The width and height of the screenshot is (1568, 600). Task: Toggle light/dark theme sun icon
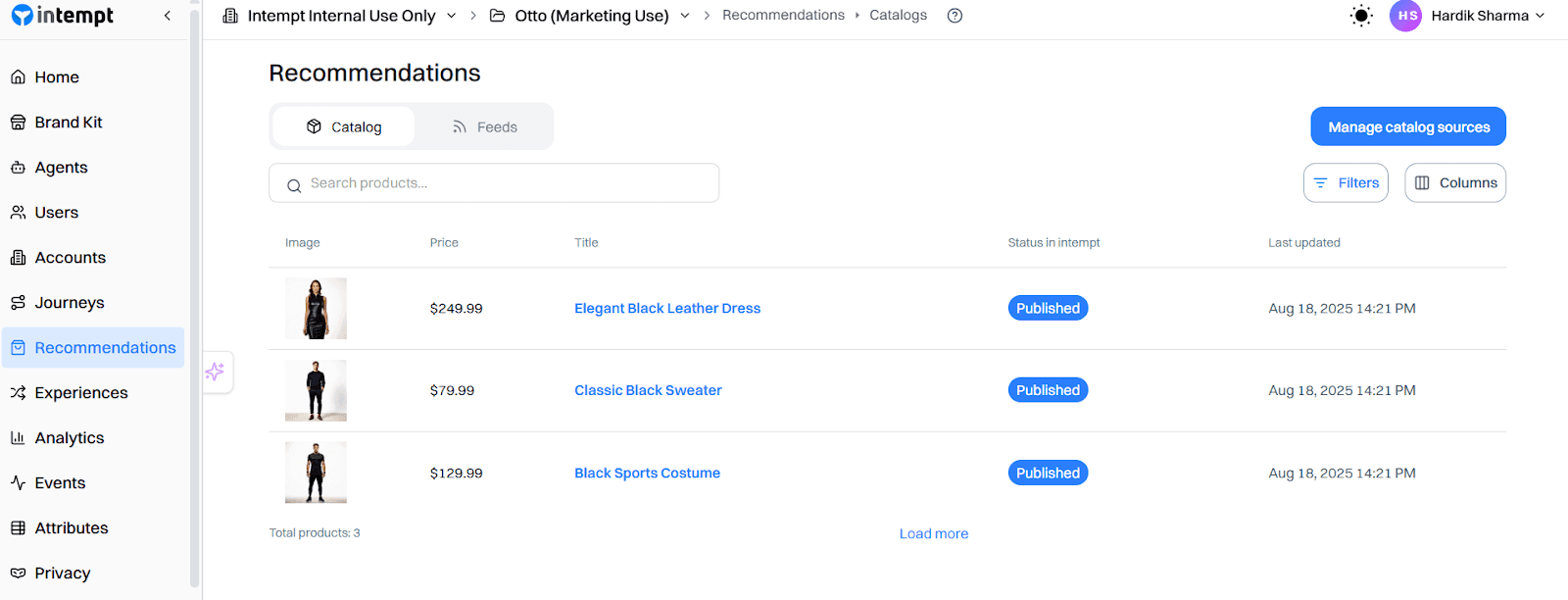tap(1361, 16)
